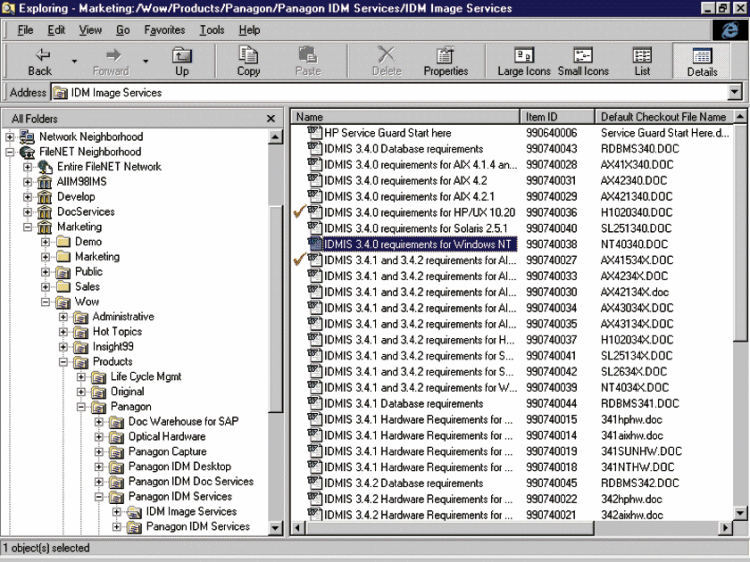
Task: Select the Develop library icon
Action: click(45, 197)
